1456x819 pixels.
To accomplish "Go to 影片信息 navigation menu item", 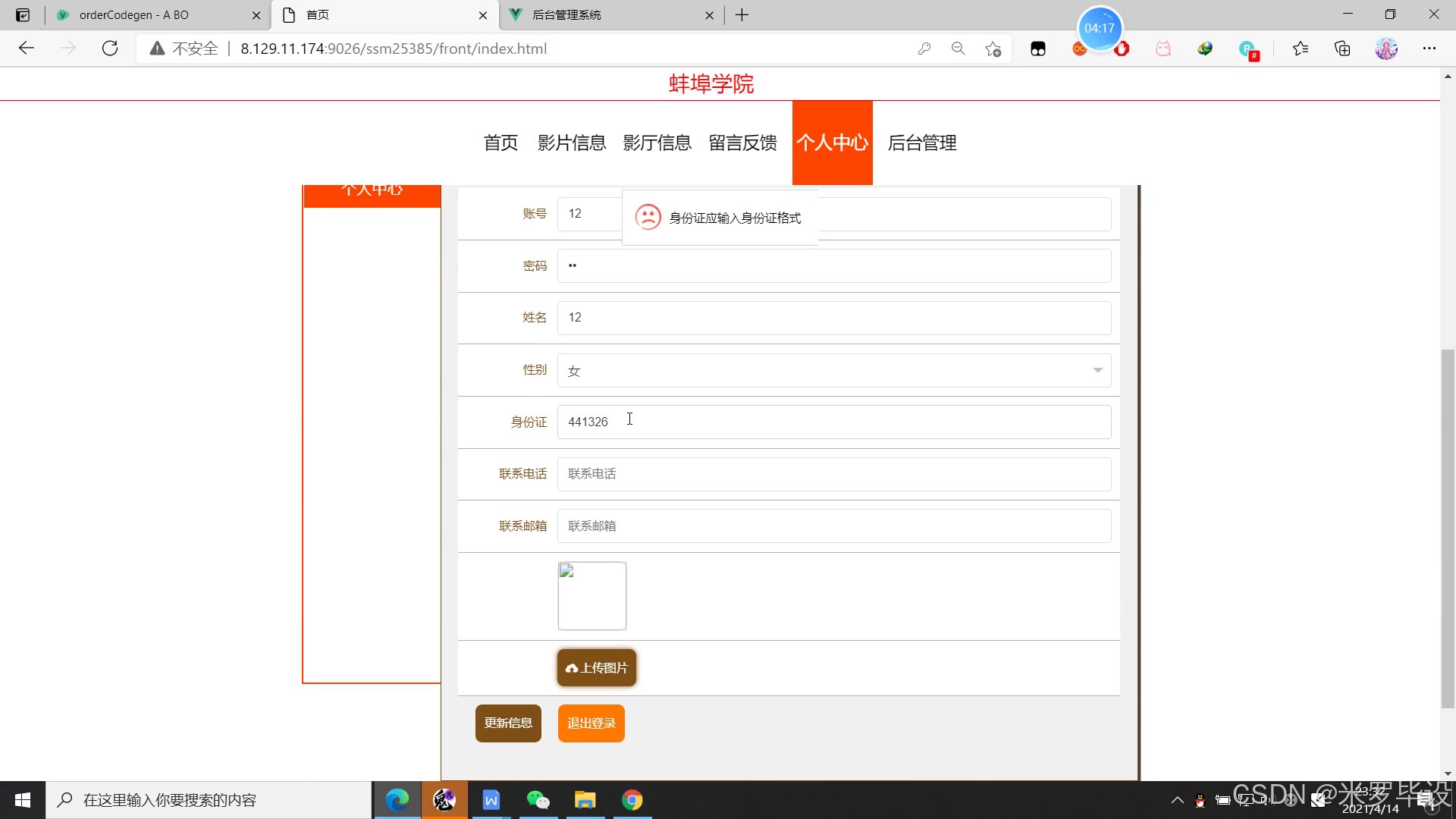I will coord(572,143).
